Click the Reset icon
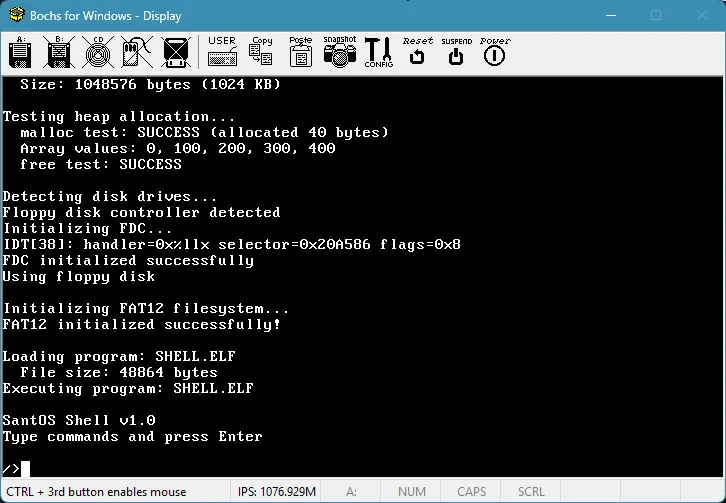This screenshot has width=726, height=503. [x=418, y=52]
